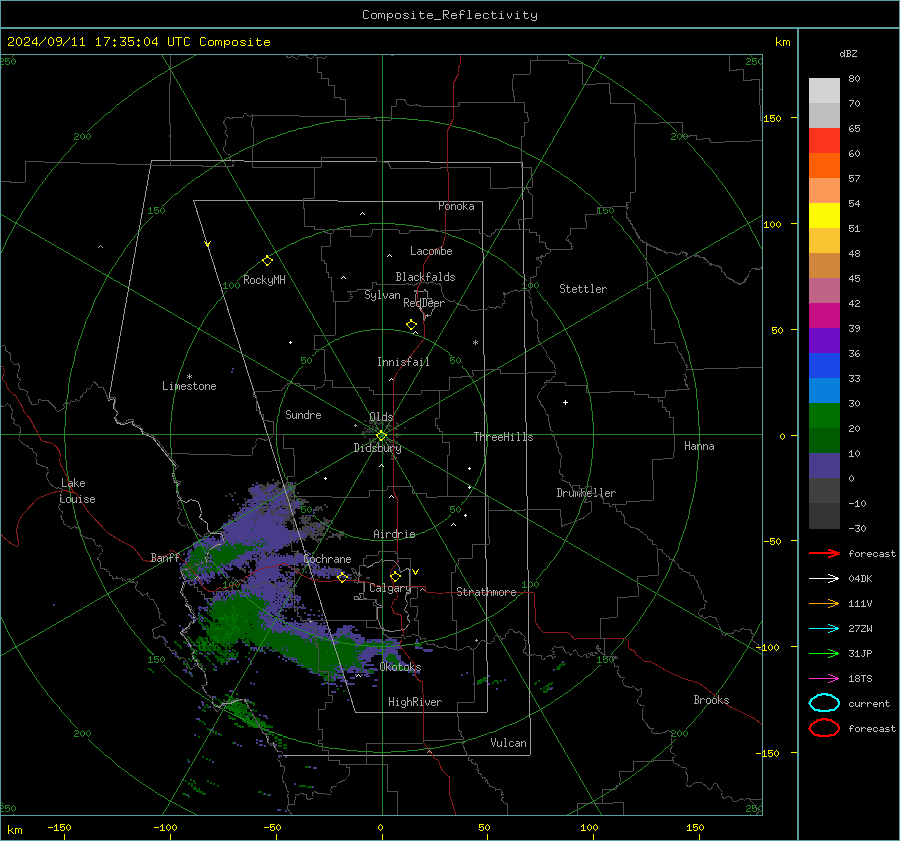This screenshot has height=841, width=900.
Task: Click the Hanna label
Action: [699, 446]
